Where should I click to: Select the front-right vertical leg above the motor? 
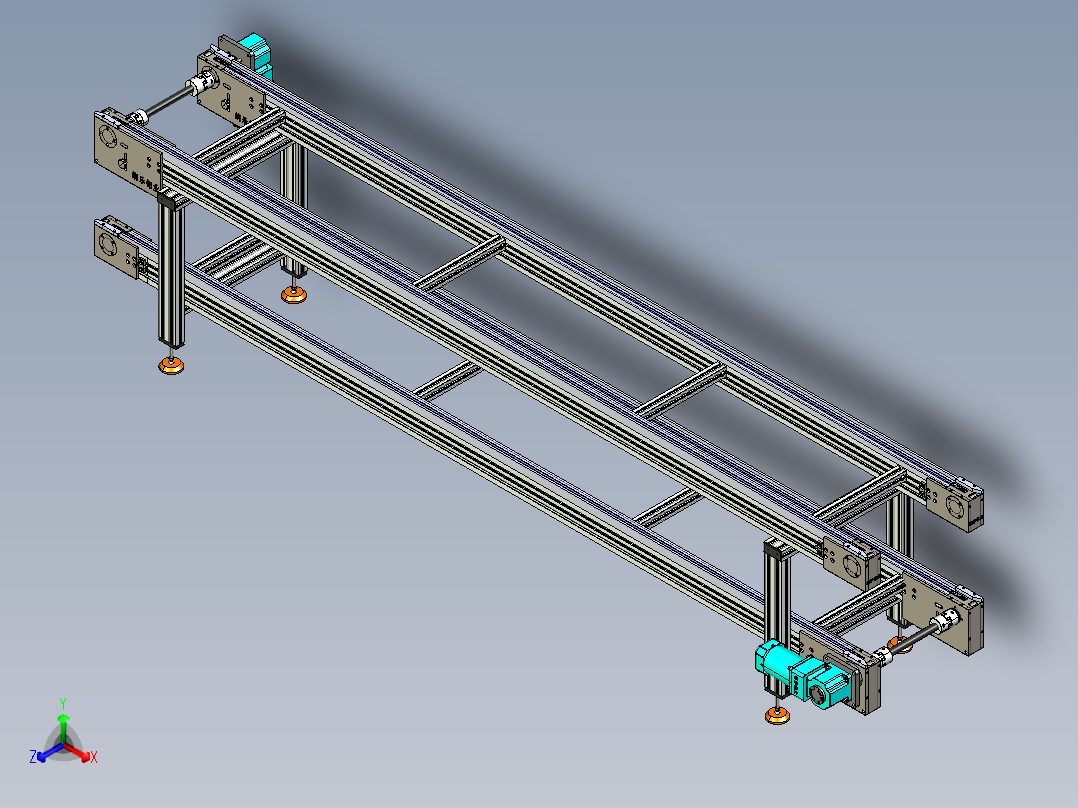pos(778,598)
